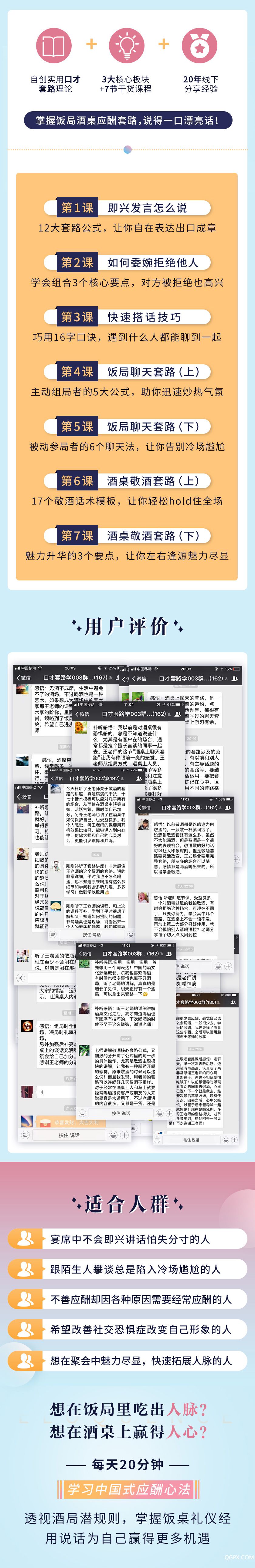Image resolution: width=255 pixels, height=1568 pixels.
Task: Click the headline 想在饭局里吃出人脉？
Action: (x=128, y=1409)
